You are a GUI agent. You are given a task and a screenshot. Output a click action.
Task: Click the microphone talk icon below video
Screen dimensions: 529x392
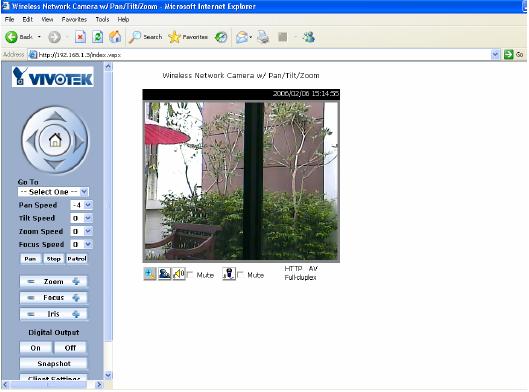point(229,274)
